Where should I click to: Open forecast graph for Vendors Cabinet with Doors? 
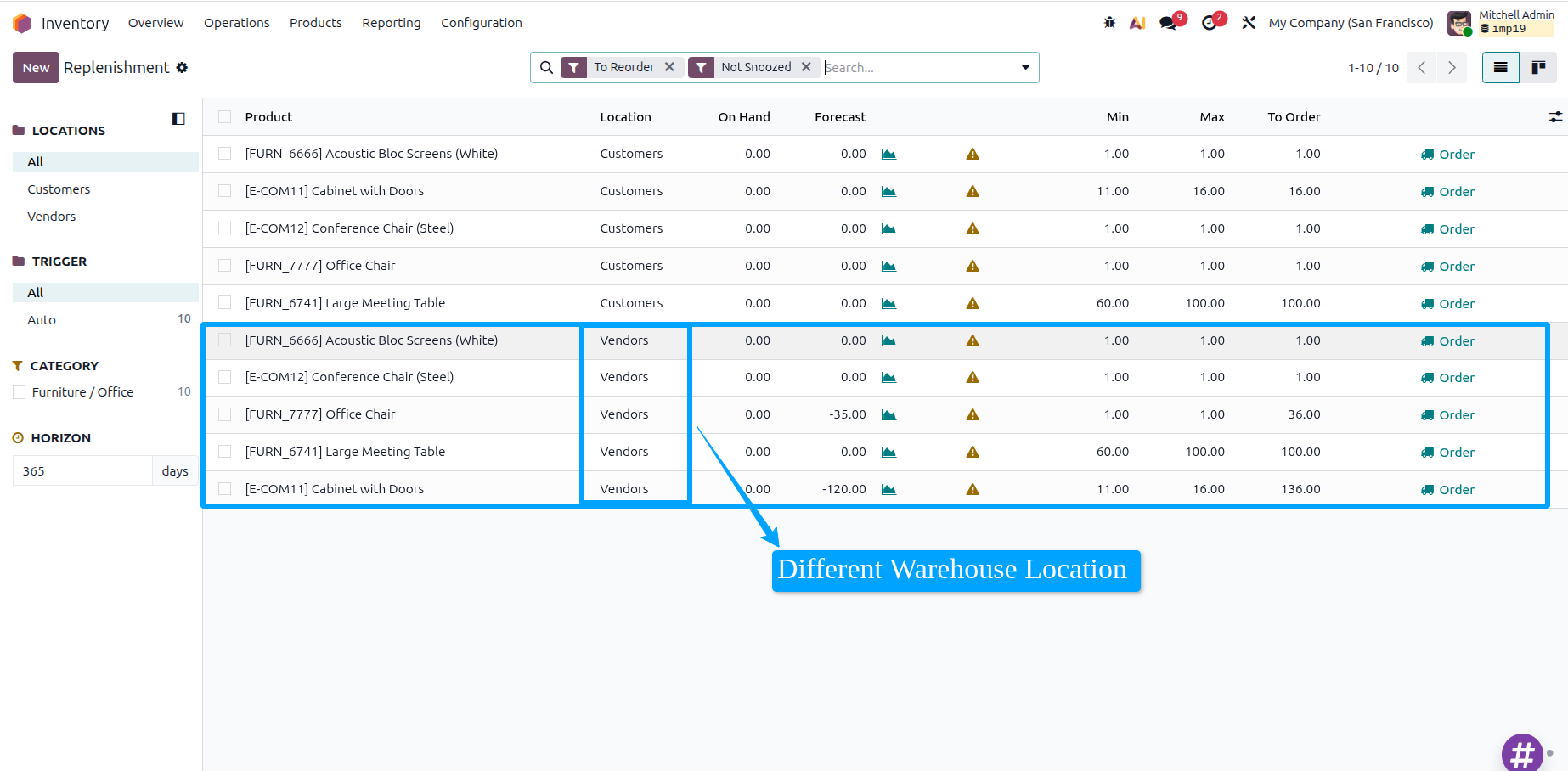888,490
